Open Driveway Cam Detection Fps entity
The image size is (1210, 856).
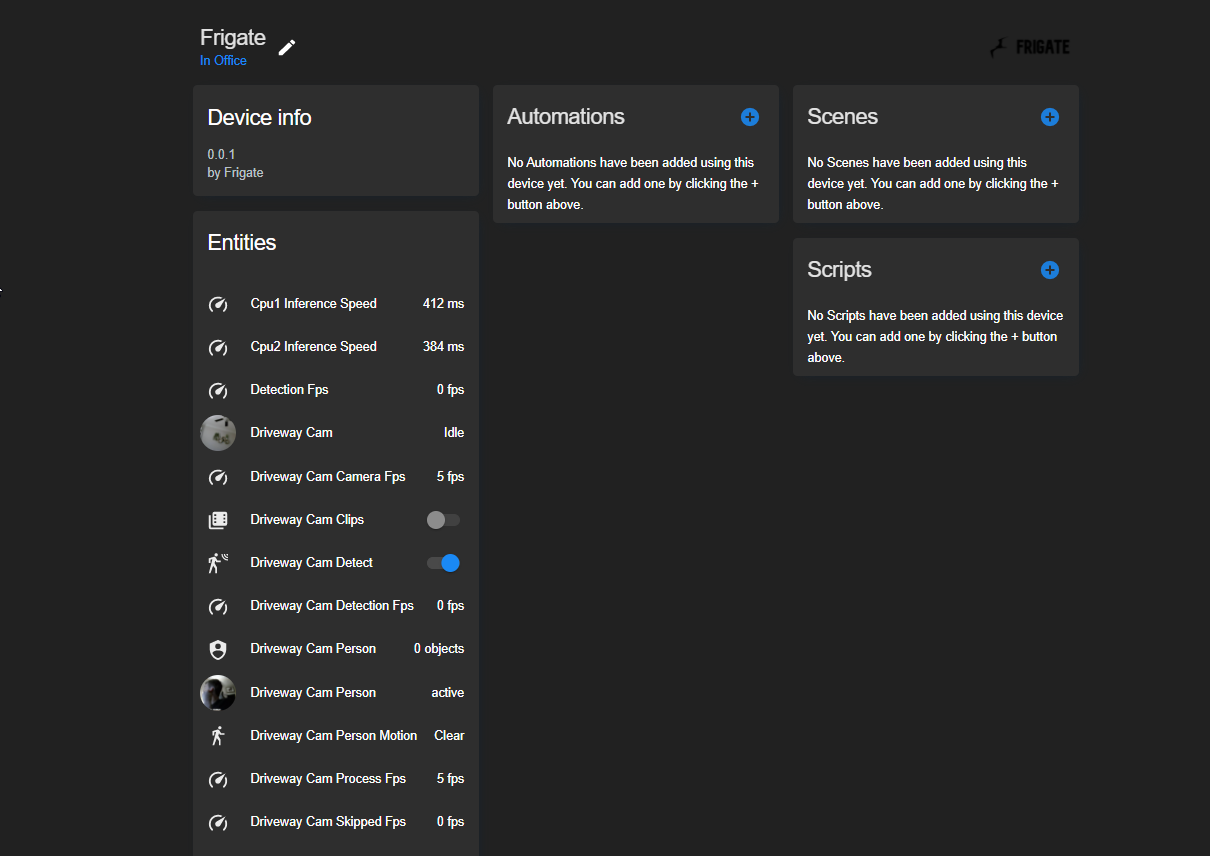pos(332,606)
